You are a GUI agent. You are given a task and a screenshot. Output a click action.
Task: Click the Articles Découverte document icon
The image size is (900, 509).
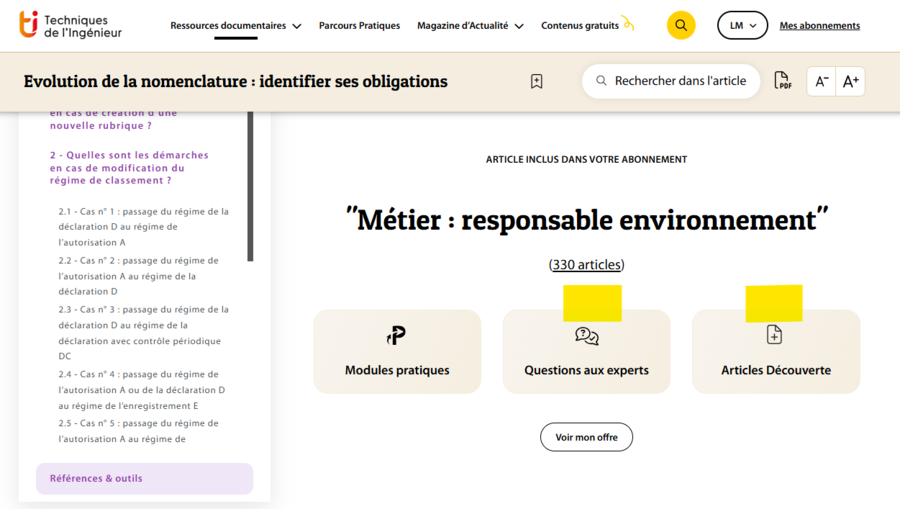(x=774, y=335)
